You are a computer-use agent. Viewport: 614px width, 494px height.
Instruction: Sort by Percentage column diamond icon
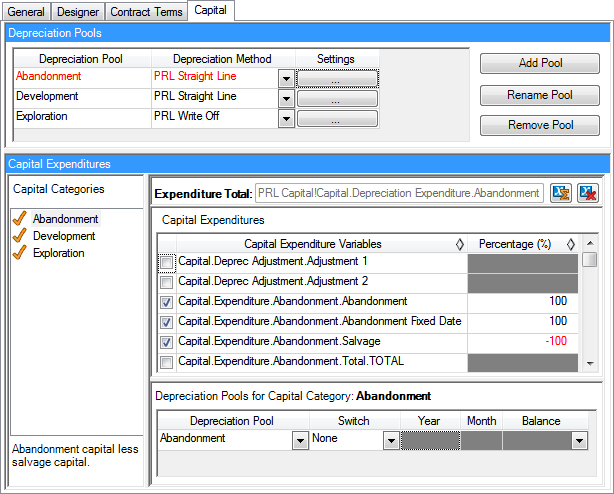[x=571, y=244]
